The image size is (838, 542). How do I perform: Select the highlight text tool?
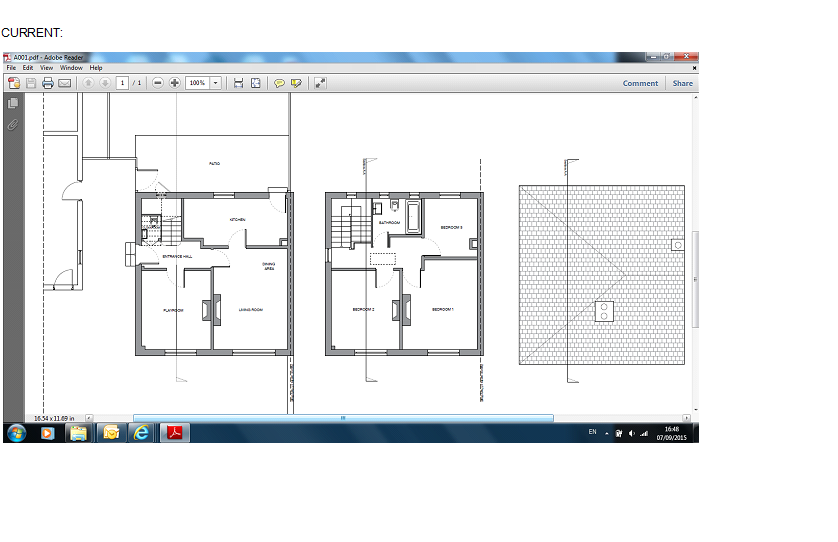(296, 83)
